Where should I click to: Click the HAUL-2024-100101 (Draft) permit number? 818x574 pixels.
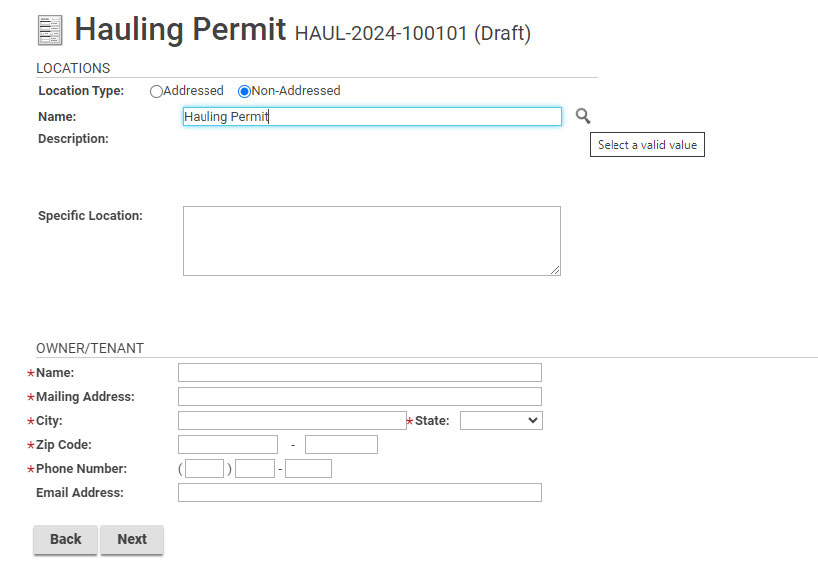click(x=413, y=33)
